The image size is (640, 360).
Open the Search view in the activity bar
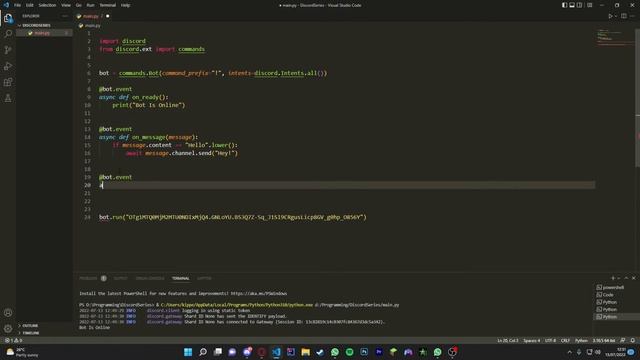click(8, 34)
